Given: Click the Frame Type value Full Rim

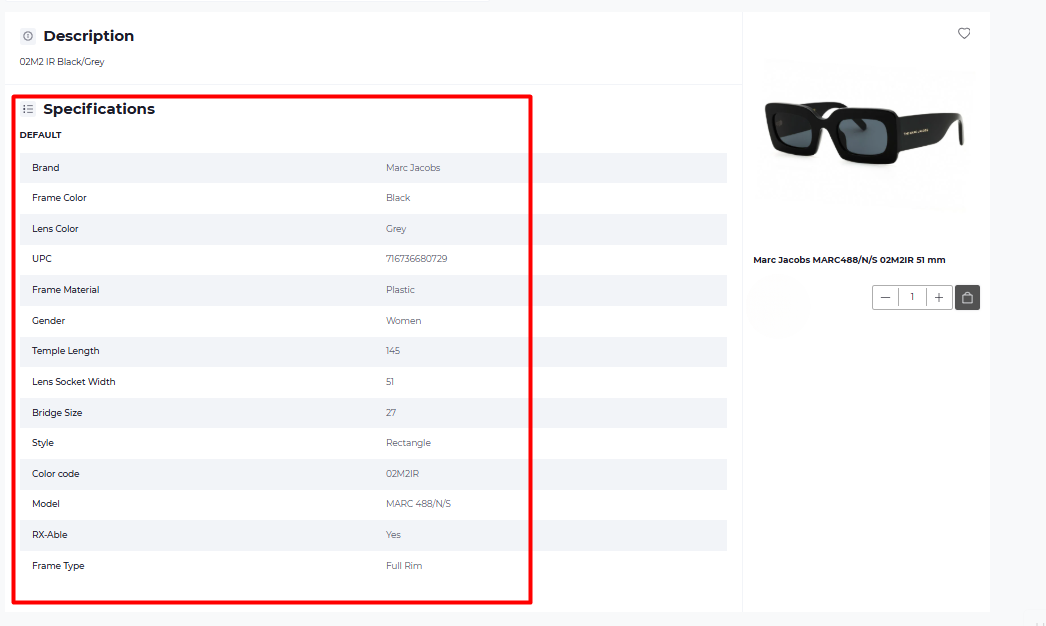Looking at the screenshot, I should [x=404, y=565].
